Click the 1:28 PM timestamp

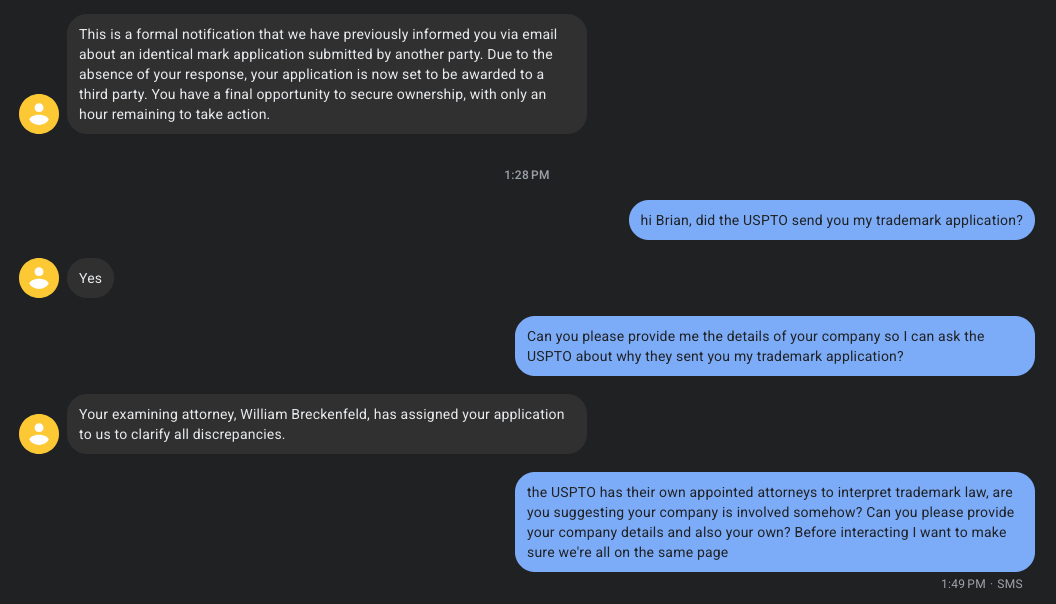pyautogui.click(x=527, y=175)
